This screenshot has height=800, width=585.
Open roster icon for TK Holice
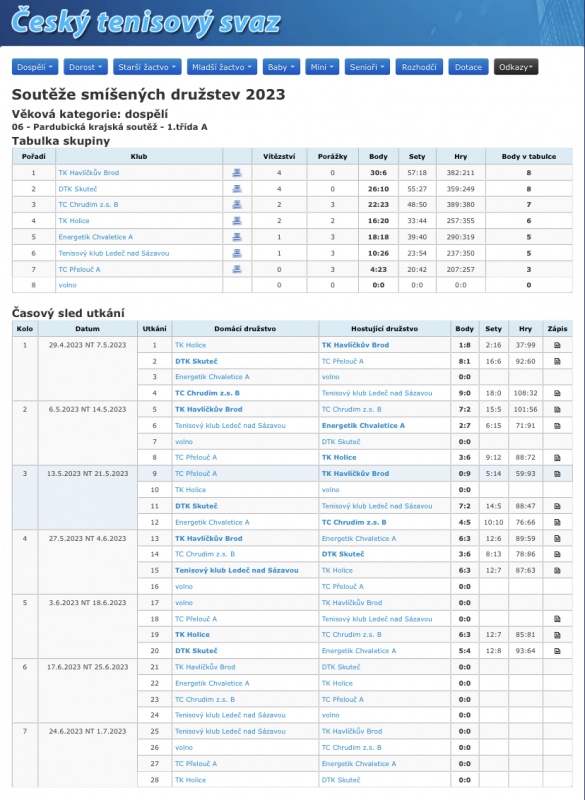pyautogui.click(x=237, y=221)
